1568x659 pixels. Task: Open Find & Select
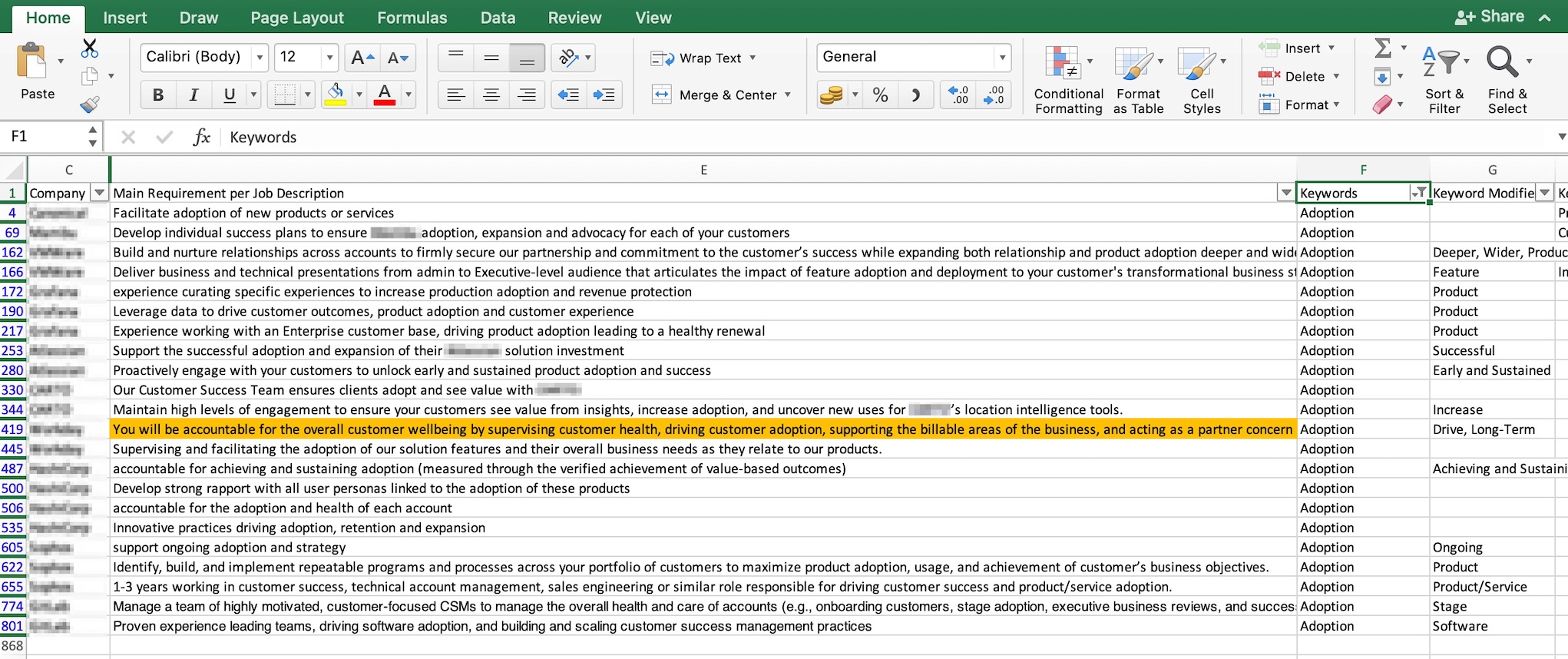pos(1507,79)
